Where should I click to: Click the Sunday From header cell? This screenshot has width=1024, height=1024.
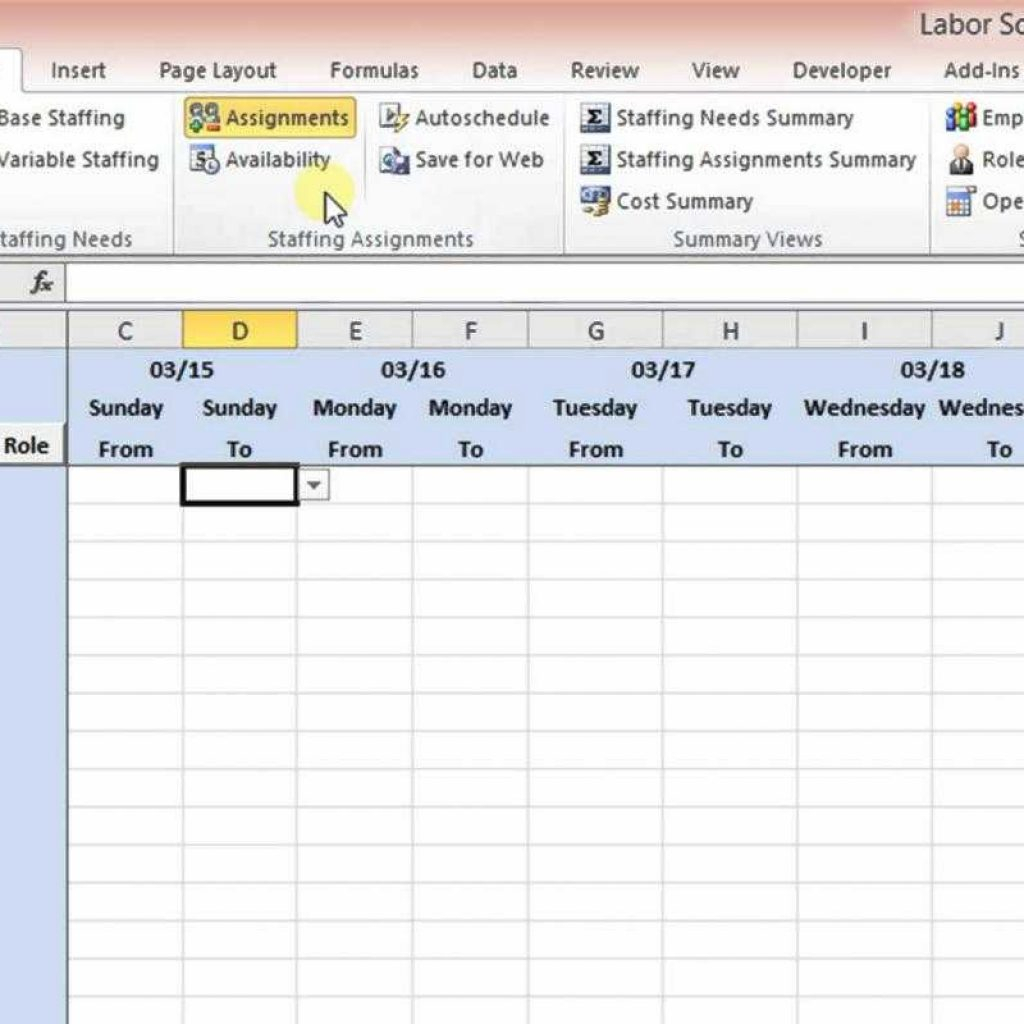tap(125, 449)
